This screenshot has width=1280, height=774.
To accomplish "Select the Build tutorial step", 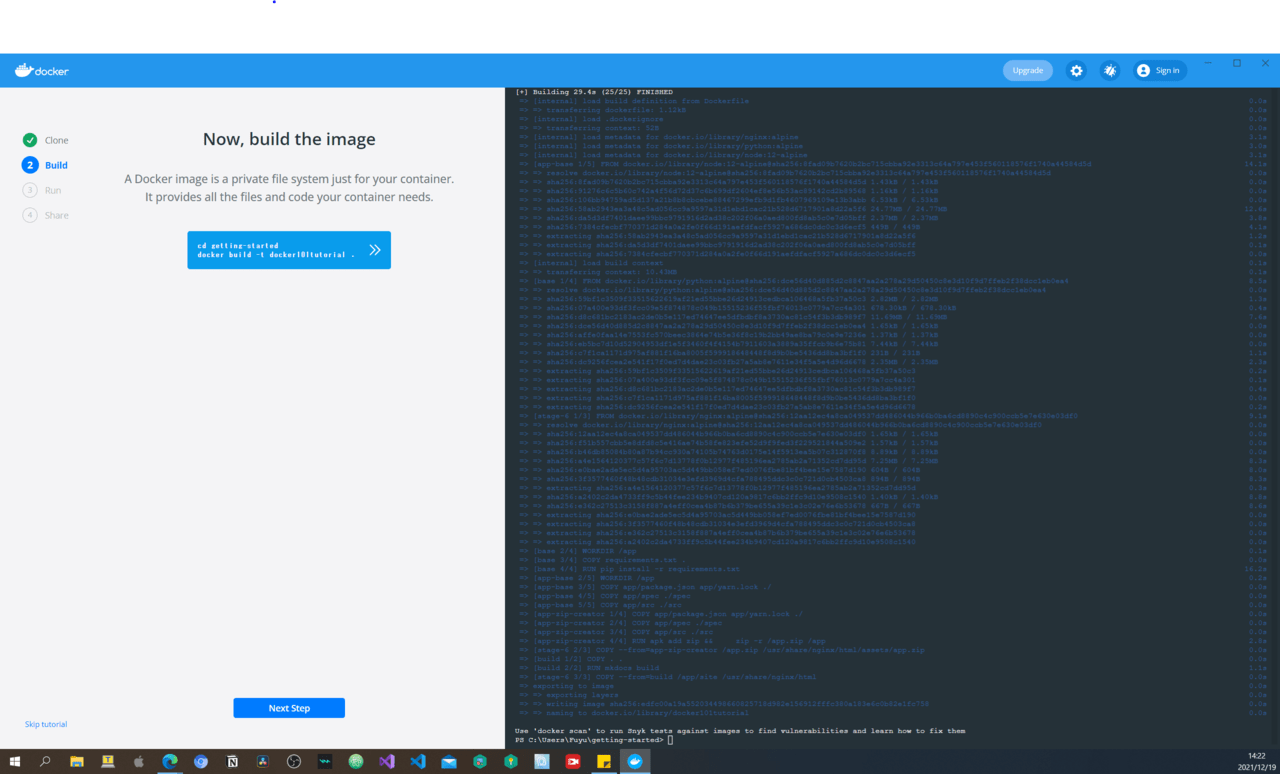I will 46,165.
